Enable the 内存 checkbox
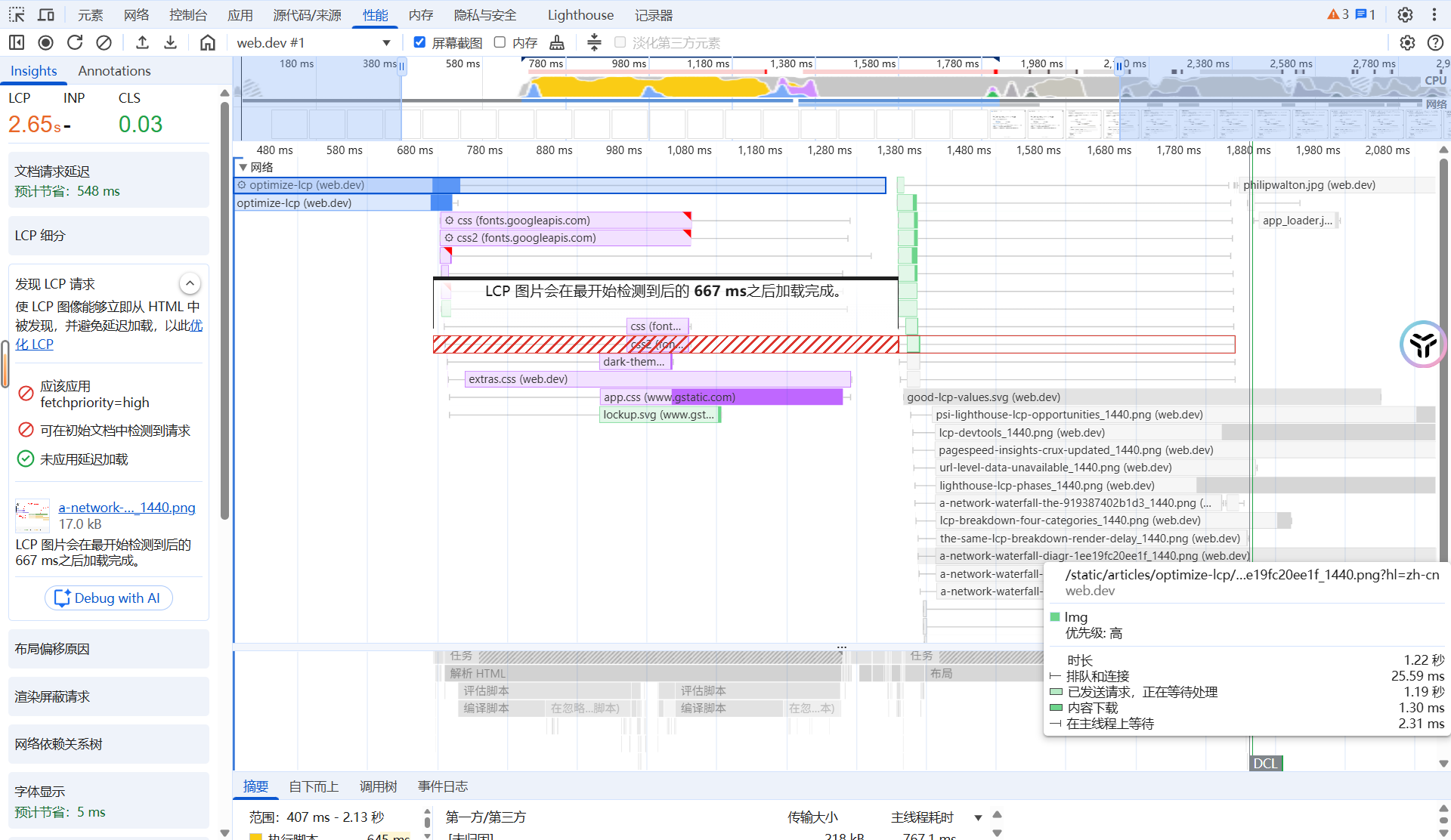Viewport: 1451px width, 840px height. coord(500,43)
